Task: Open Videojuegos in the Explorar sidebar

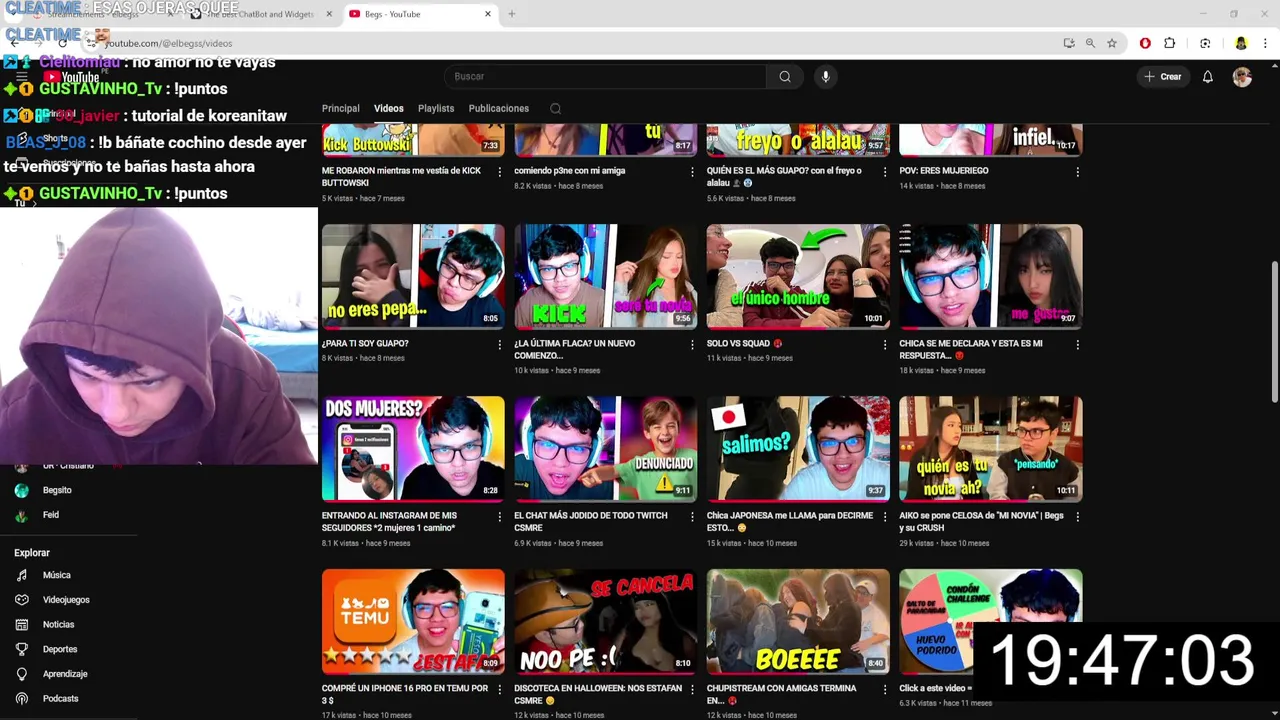Action: [x=66, y=600]
